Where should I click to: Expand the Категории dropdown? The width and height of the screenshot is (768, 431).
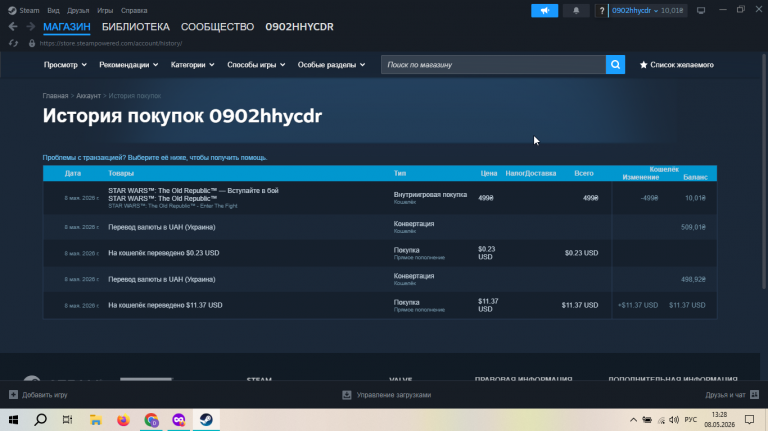point(192,65)
